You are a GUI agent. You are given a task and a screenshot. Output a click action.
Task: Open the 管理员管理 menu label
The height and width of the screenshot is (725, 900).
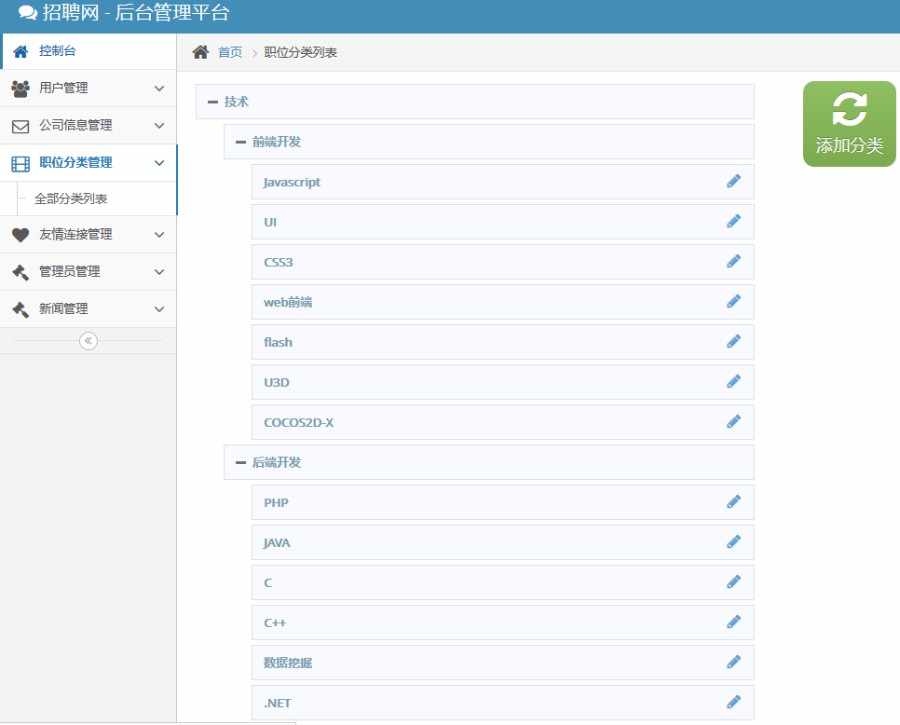(69, 272)
